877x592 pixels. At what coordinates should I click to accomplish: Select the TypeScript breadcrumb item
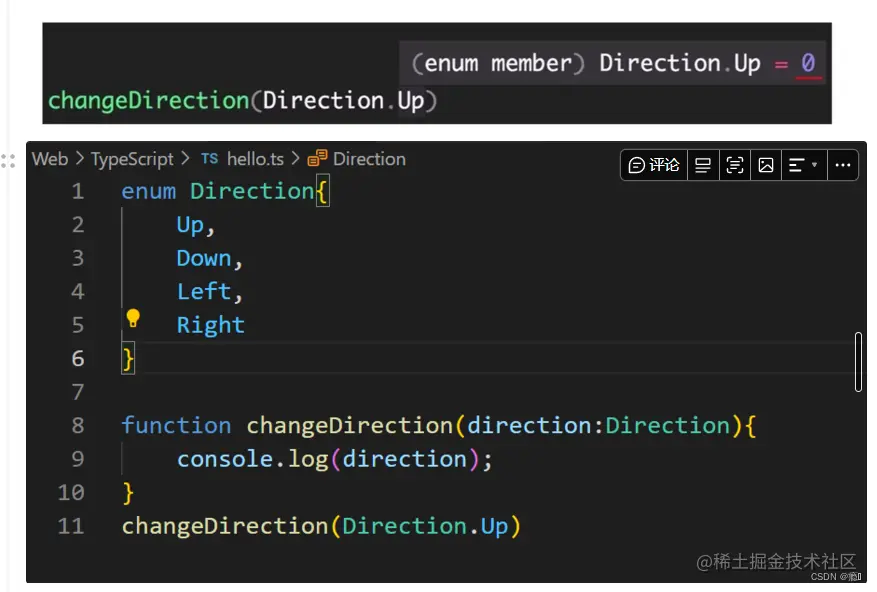(x=132, y=159)
